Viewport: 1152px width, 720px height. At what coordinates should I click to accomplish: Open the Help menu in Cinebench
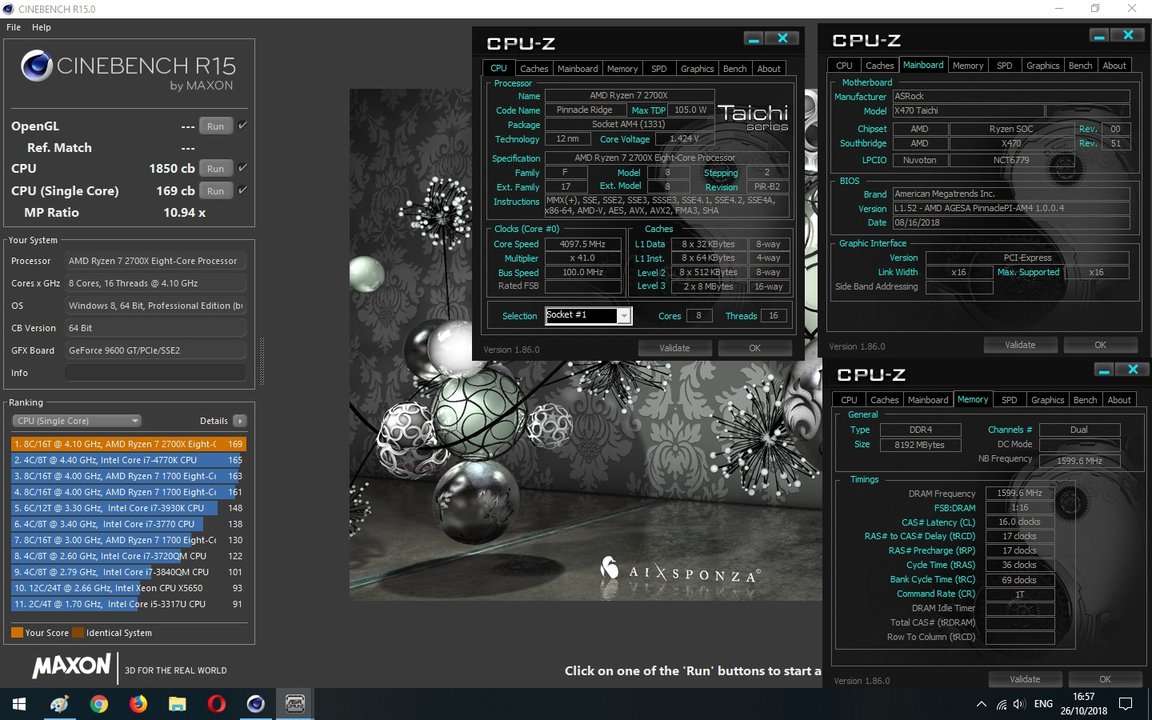pos(41,27)
